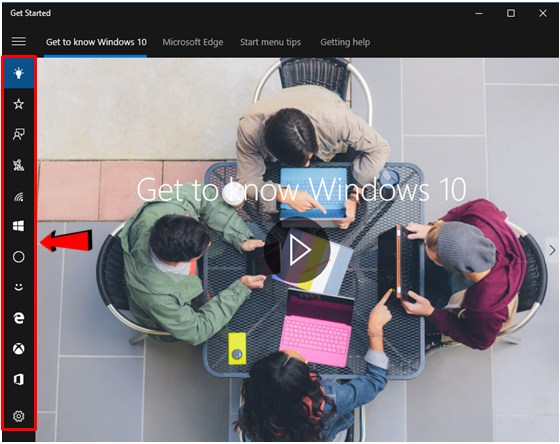
Task: Go to next slide with right chevron
Action: coord(552,250)
